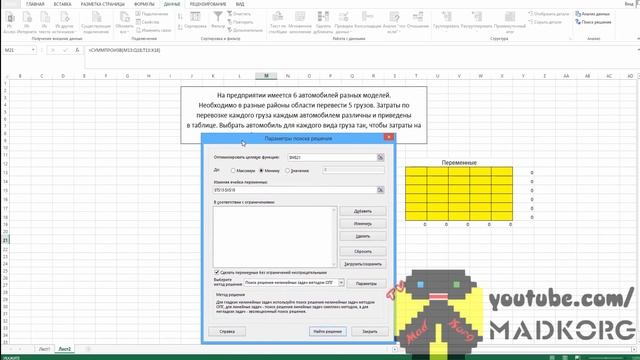Open the ГЛАВНАЯ ribbon tab

tap(35, 4)
